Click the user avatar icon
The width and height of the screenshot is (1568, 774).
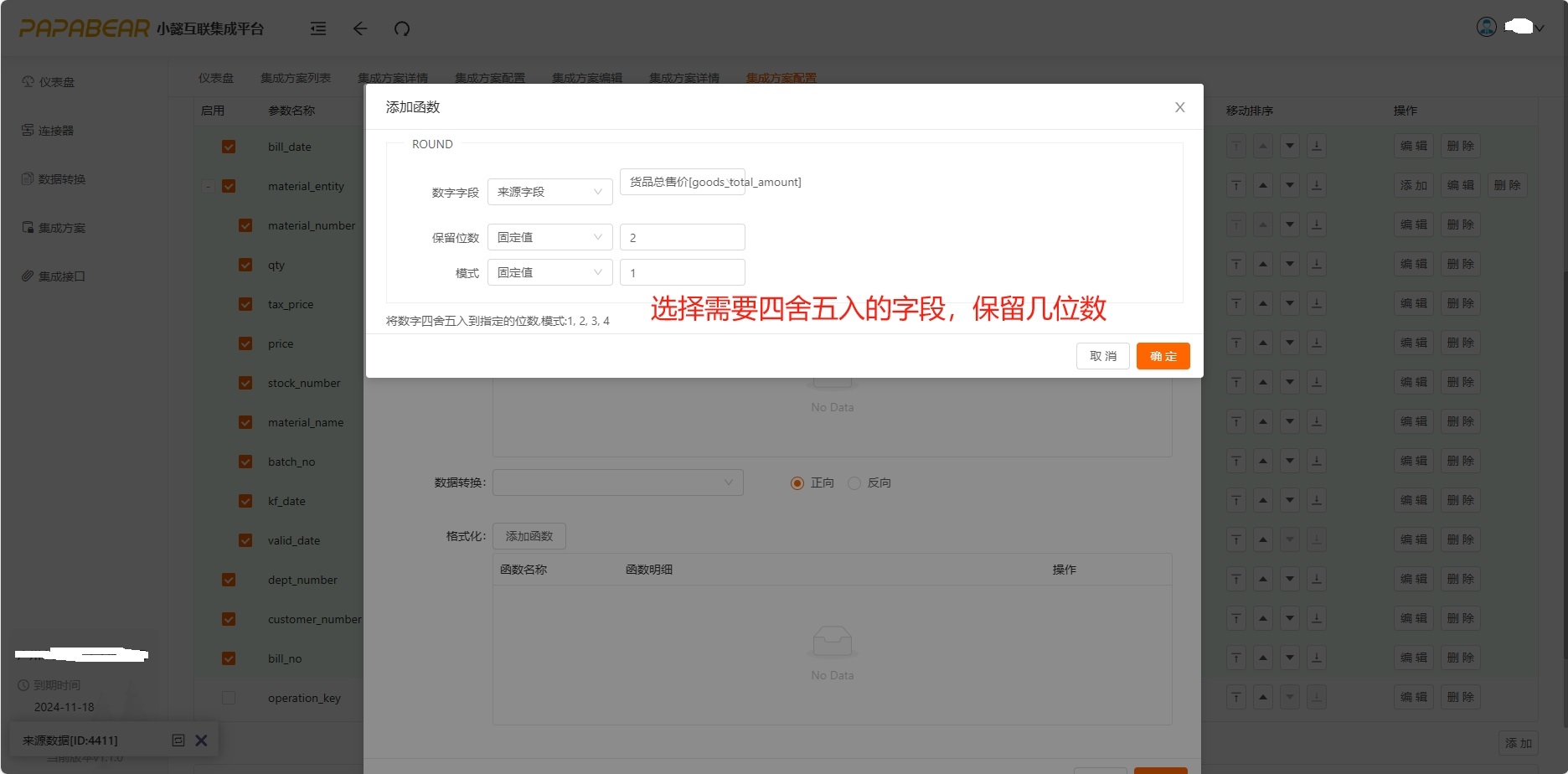(1486, 27)
